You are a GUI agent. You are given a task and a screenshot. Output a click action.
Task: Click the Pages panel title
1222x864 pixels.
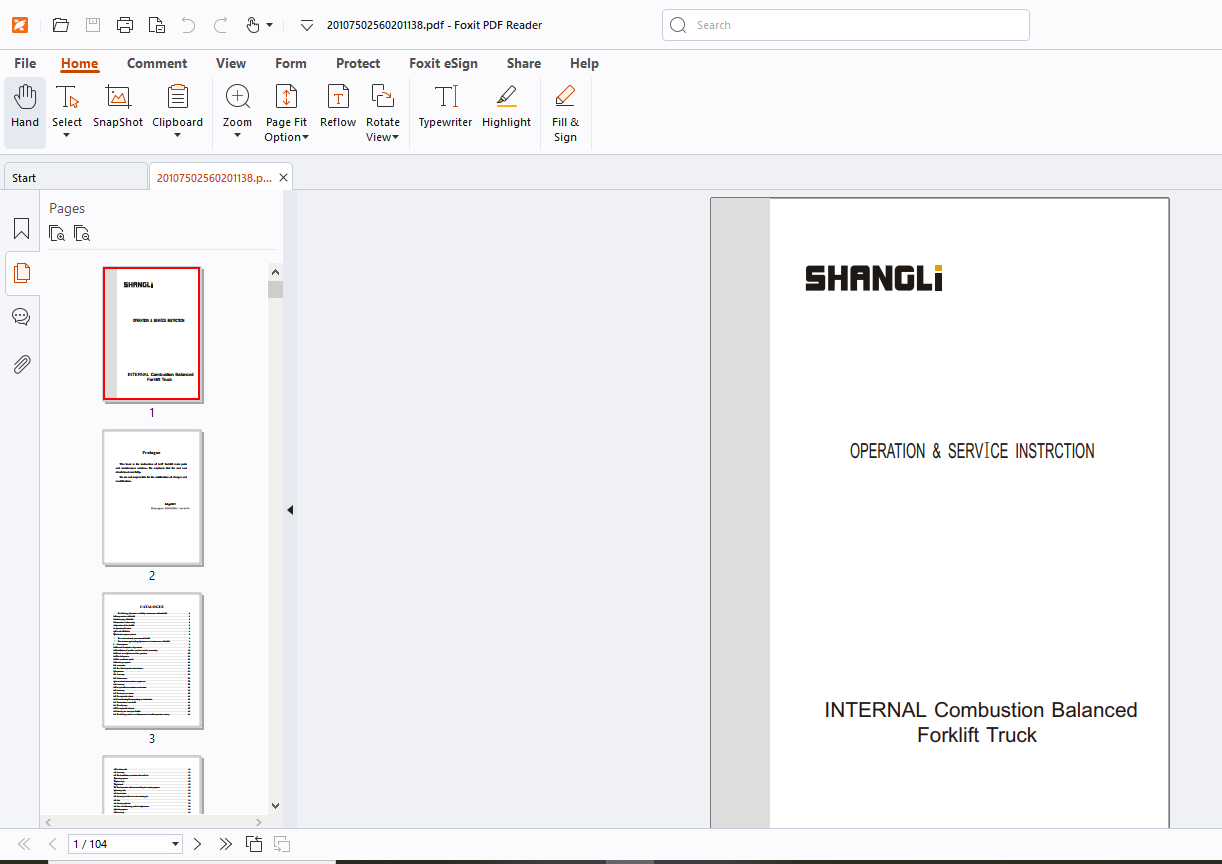click(x=67, y=208)
